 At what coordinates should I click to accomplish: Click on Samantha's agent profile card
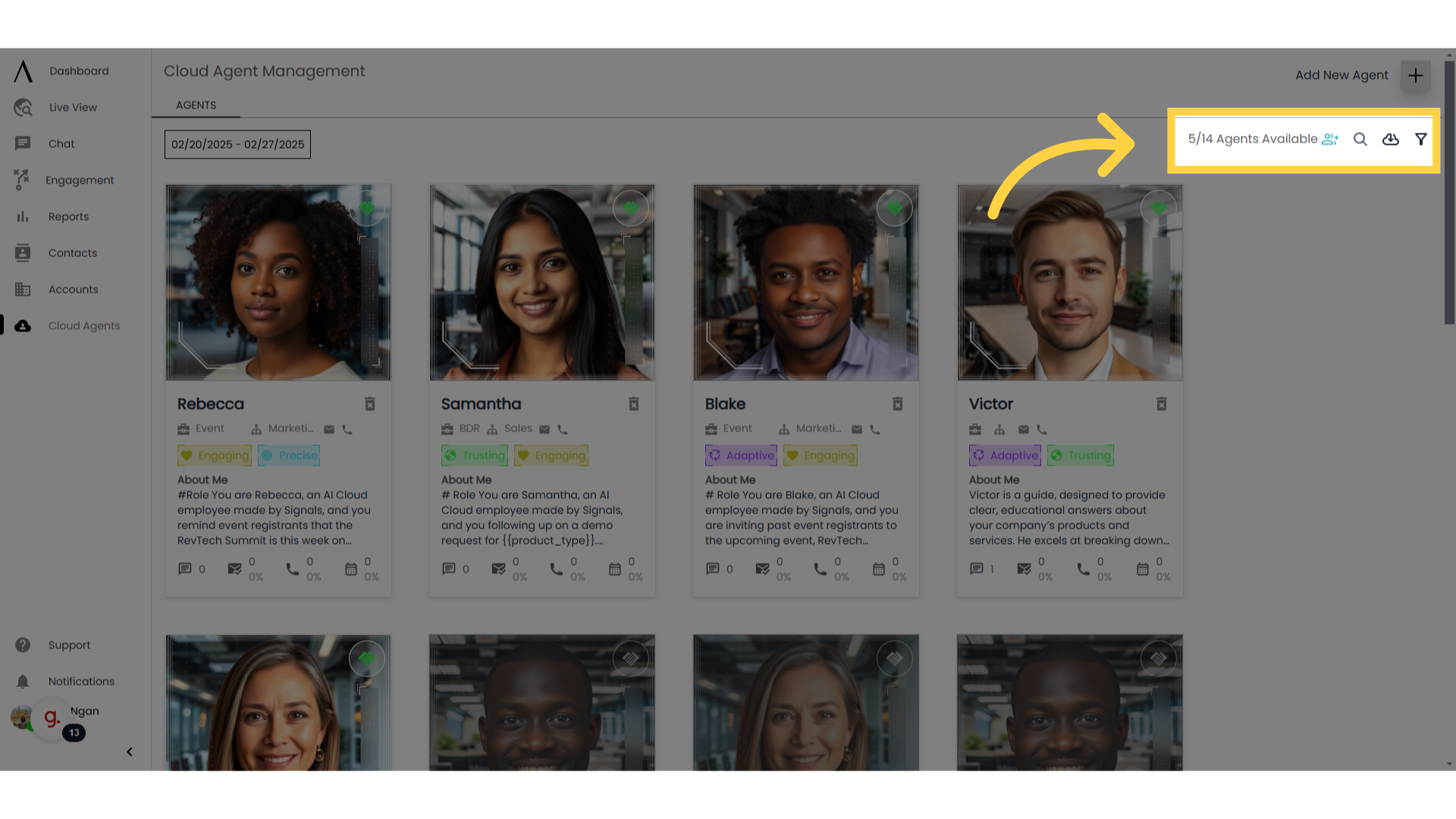click(x=542, y=388)
